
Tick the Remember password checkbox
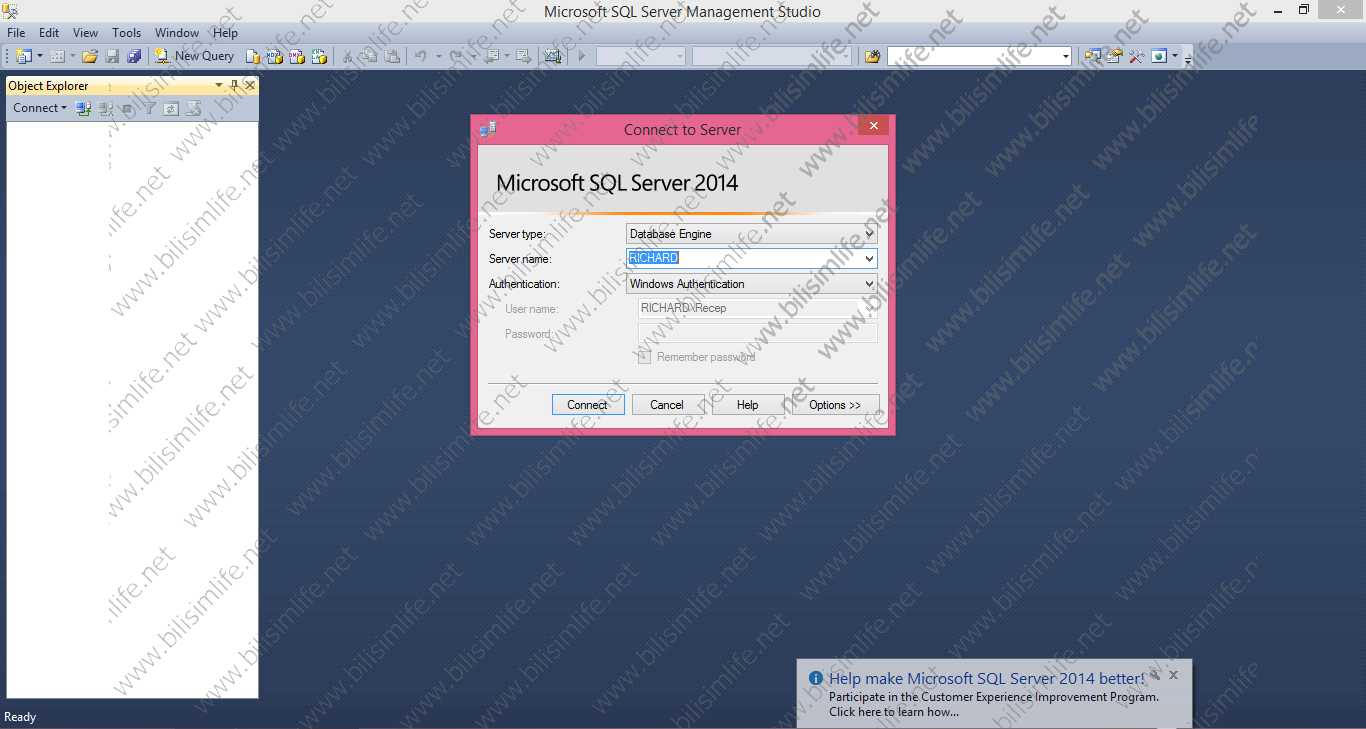pos(644,357)
